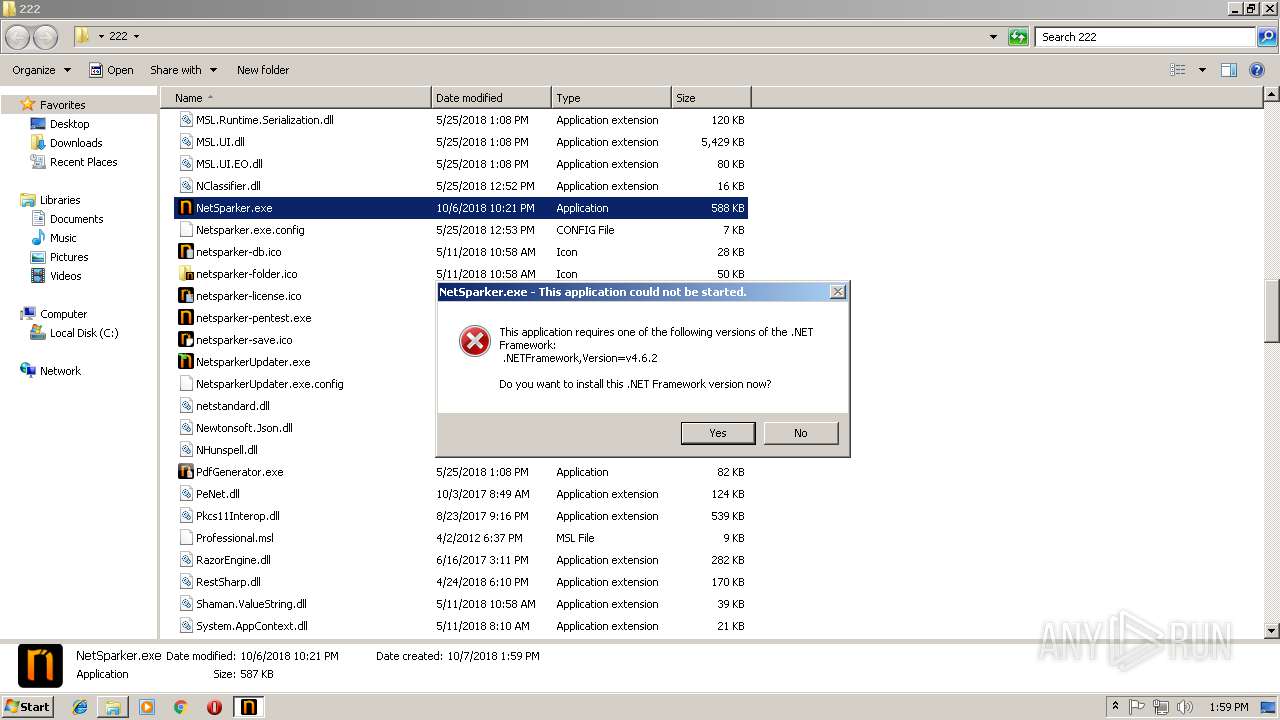Viewport: 1280px width, 720px height.
Task: Click the search magnifier icon
Action: 1267,37
